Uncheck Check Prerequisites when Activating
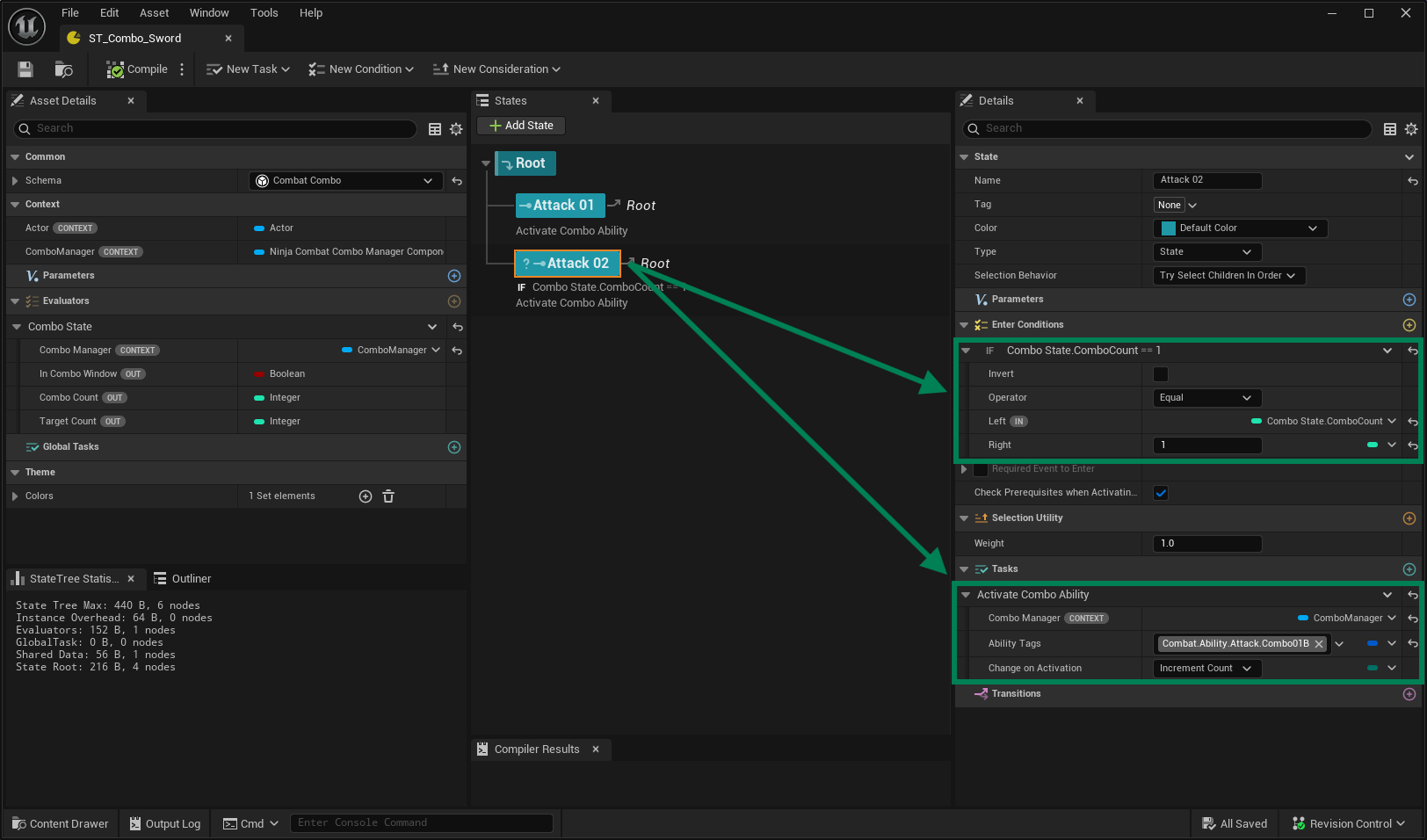 (1161, 493)
